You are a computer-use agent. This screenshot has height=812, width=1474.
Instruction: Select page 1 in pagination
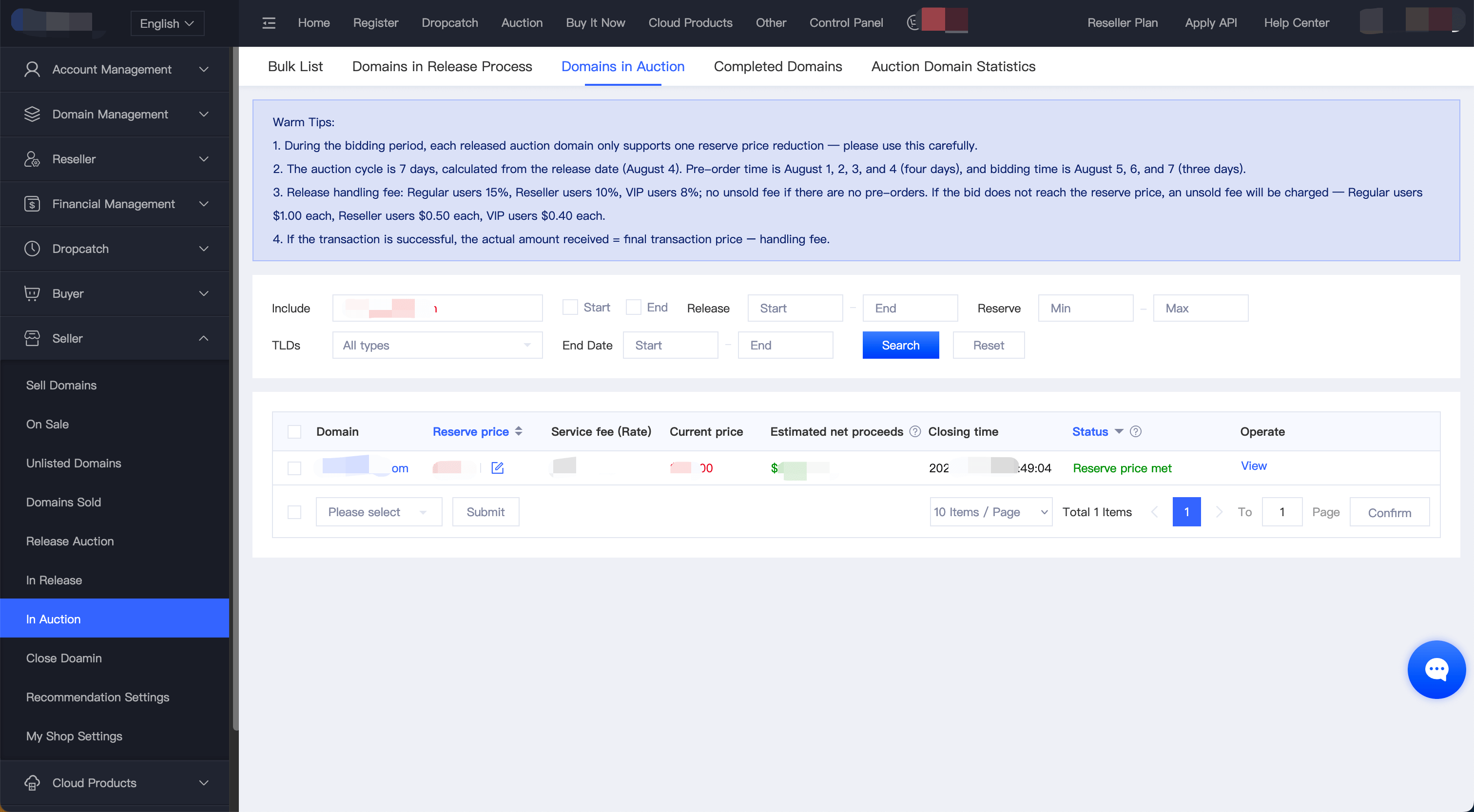pos(1186,512)
